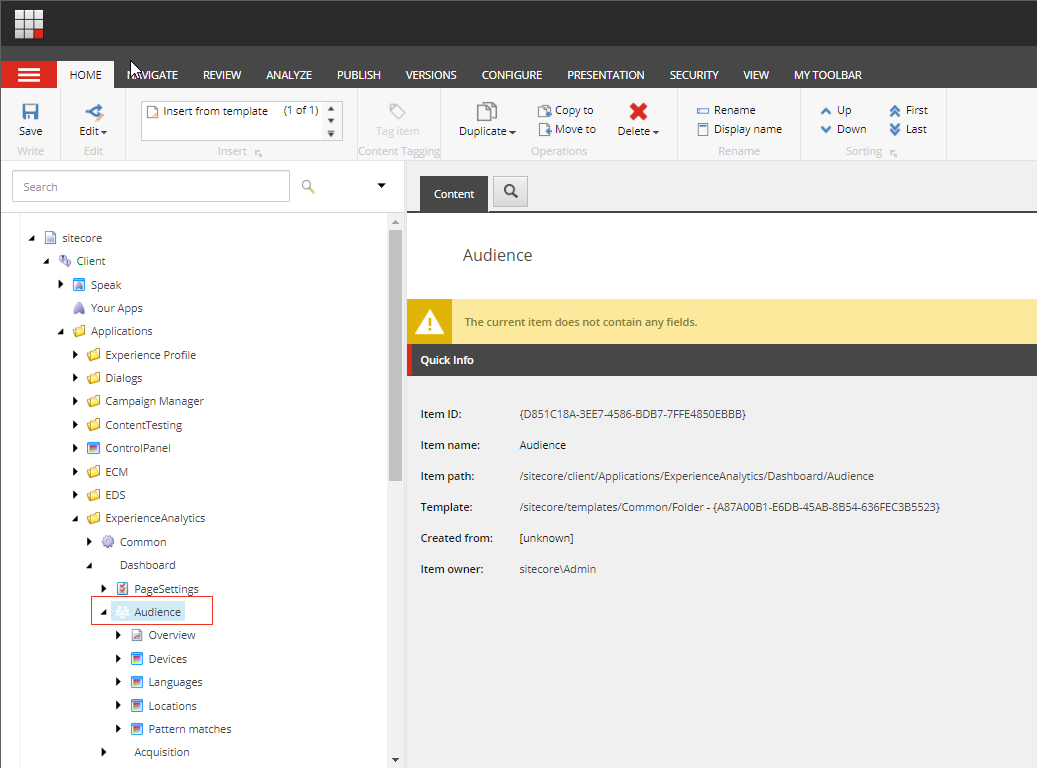Expand the Experience Profile node
Viewport: 1037px width, 768px height.
pyautogui.click(x=75, y=355)
